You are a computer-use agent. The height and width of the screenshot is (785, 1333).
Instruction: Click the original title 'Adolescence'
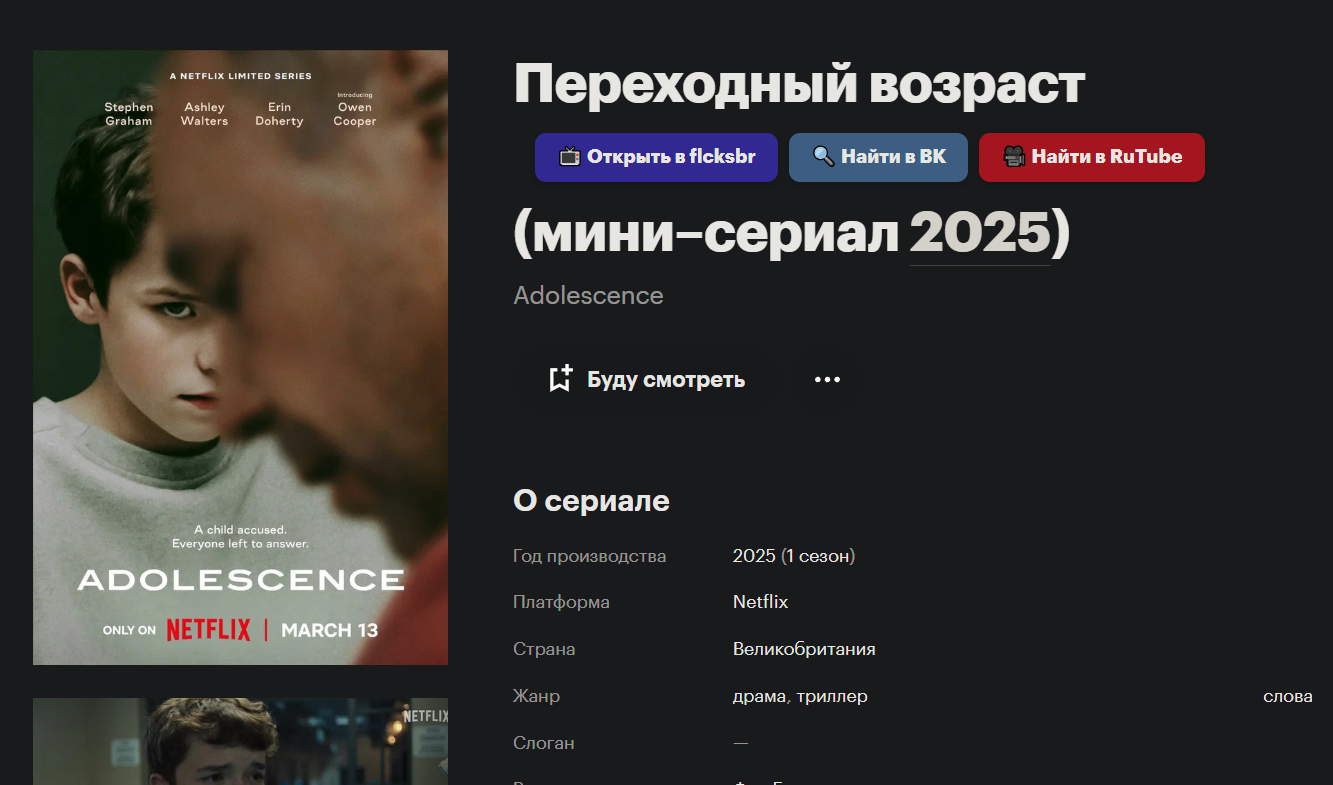tap(588, 296)
